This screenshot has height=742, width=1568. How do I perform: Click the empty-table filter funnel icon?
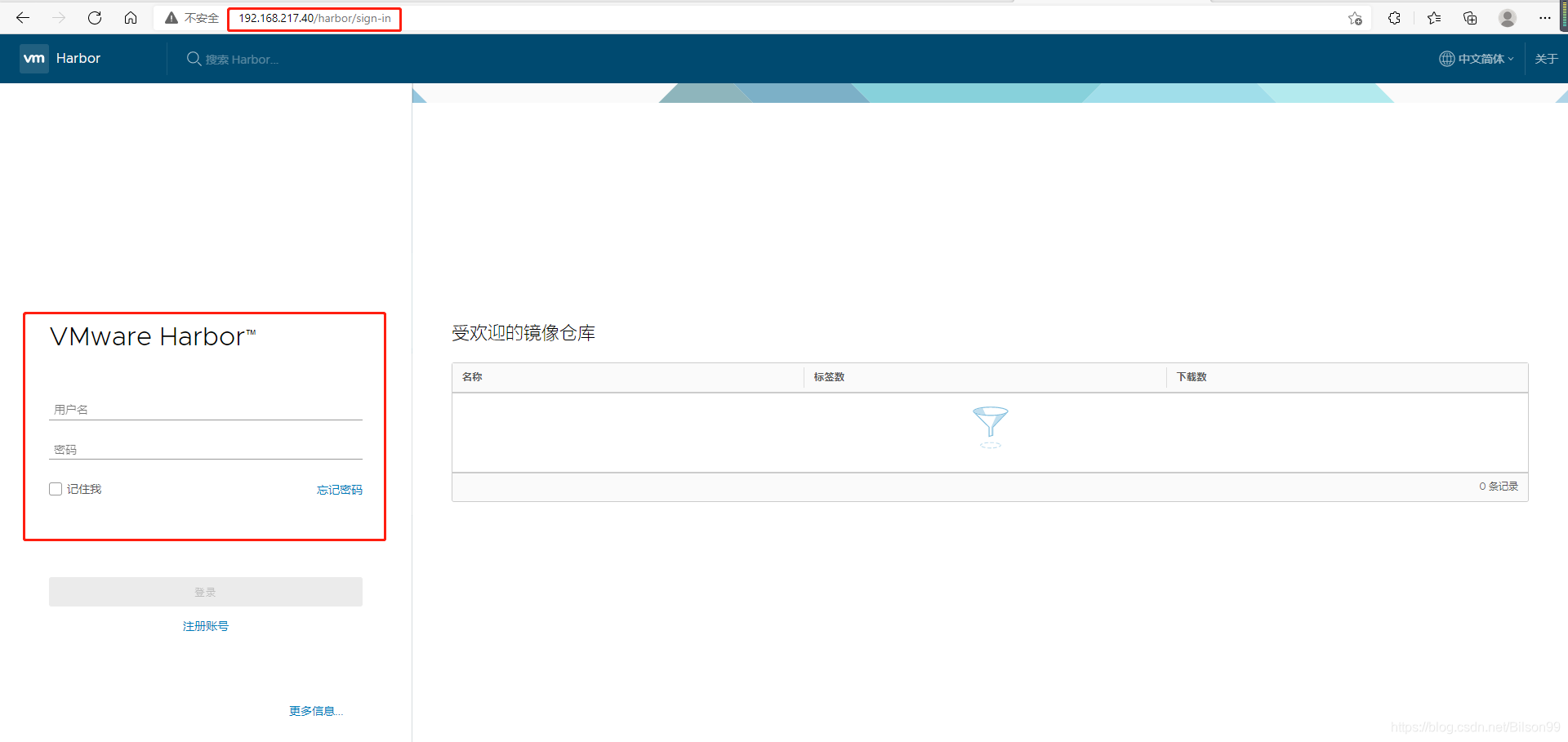pyautogui.click(x=991, y=426)
